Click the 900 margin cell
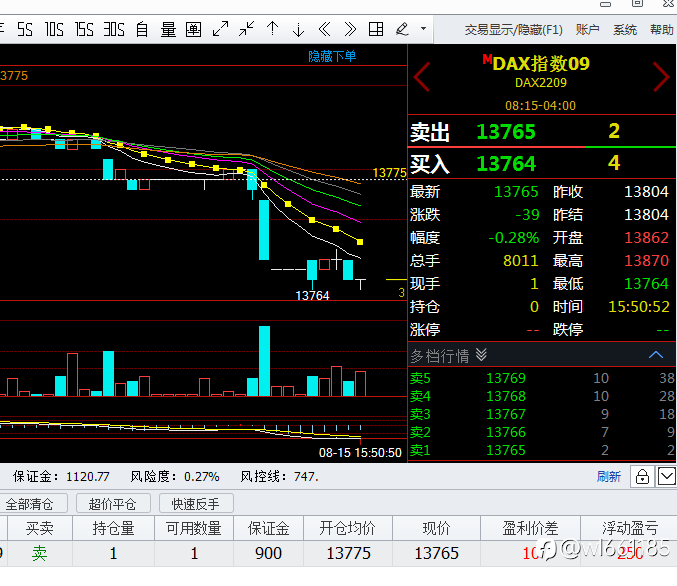Viewport: 677px width, 586px height. [269, 553]
